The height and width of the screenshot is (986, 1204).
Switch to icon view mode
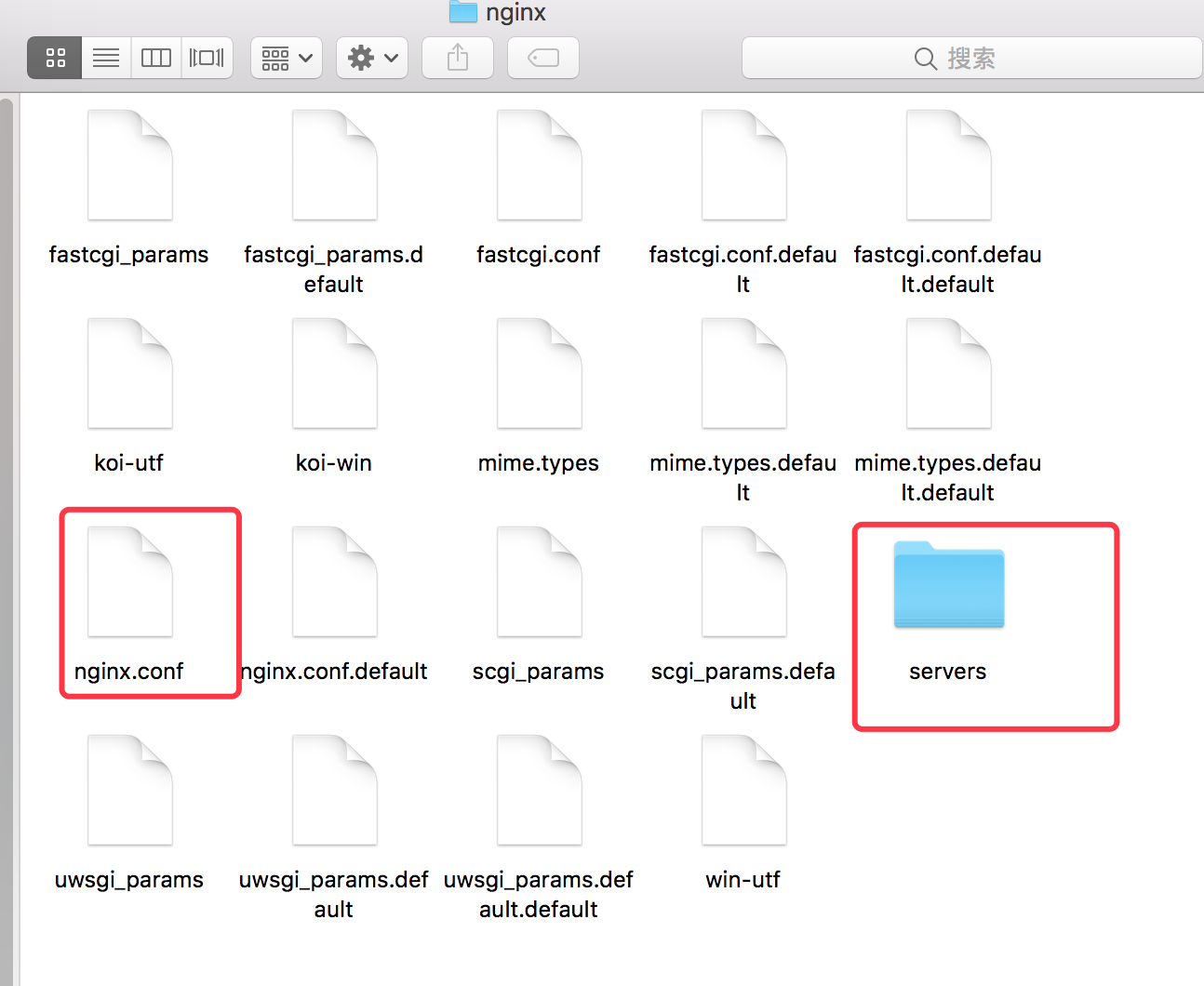tap(55, 58)
